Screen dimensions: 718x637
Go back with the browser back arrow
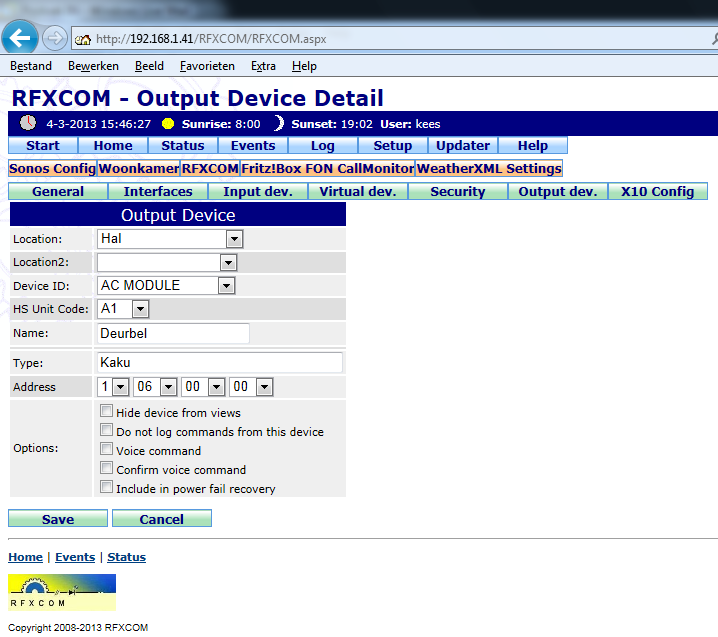20,38
